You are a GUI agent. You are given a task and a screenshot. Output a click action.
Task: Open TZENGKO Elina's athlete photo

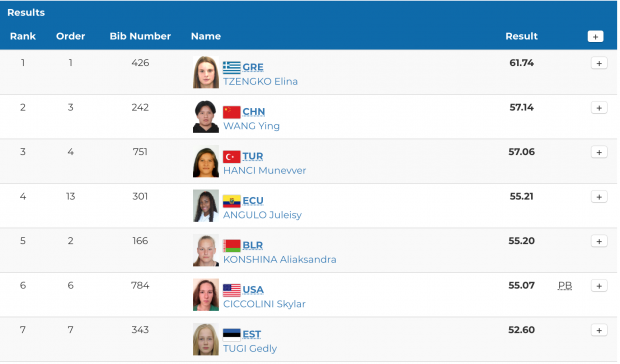pos(206,72)
